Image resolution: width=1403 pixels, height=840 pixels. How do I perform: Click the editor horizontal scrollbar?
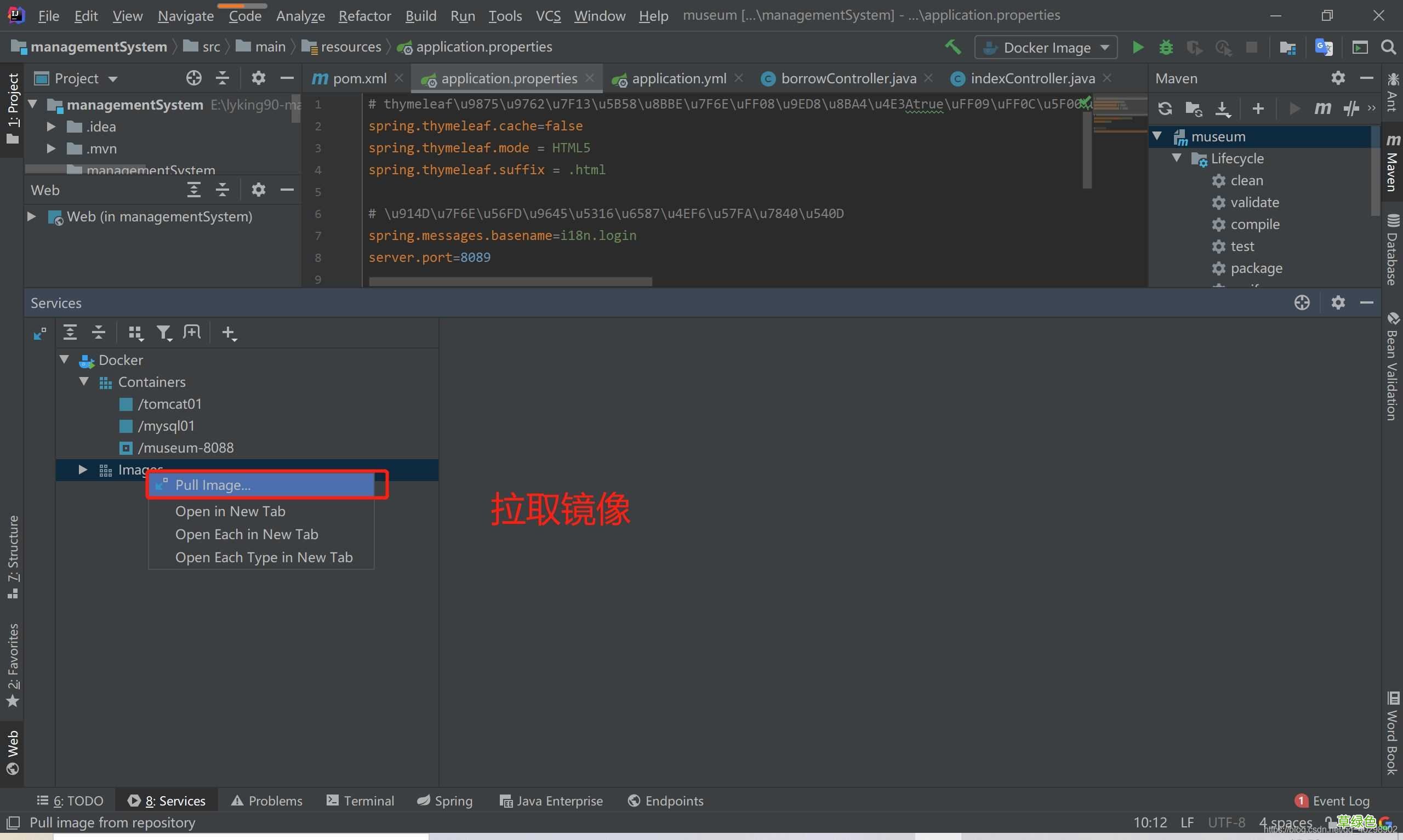[510, 281]
